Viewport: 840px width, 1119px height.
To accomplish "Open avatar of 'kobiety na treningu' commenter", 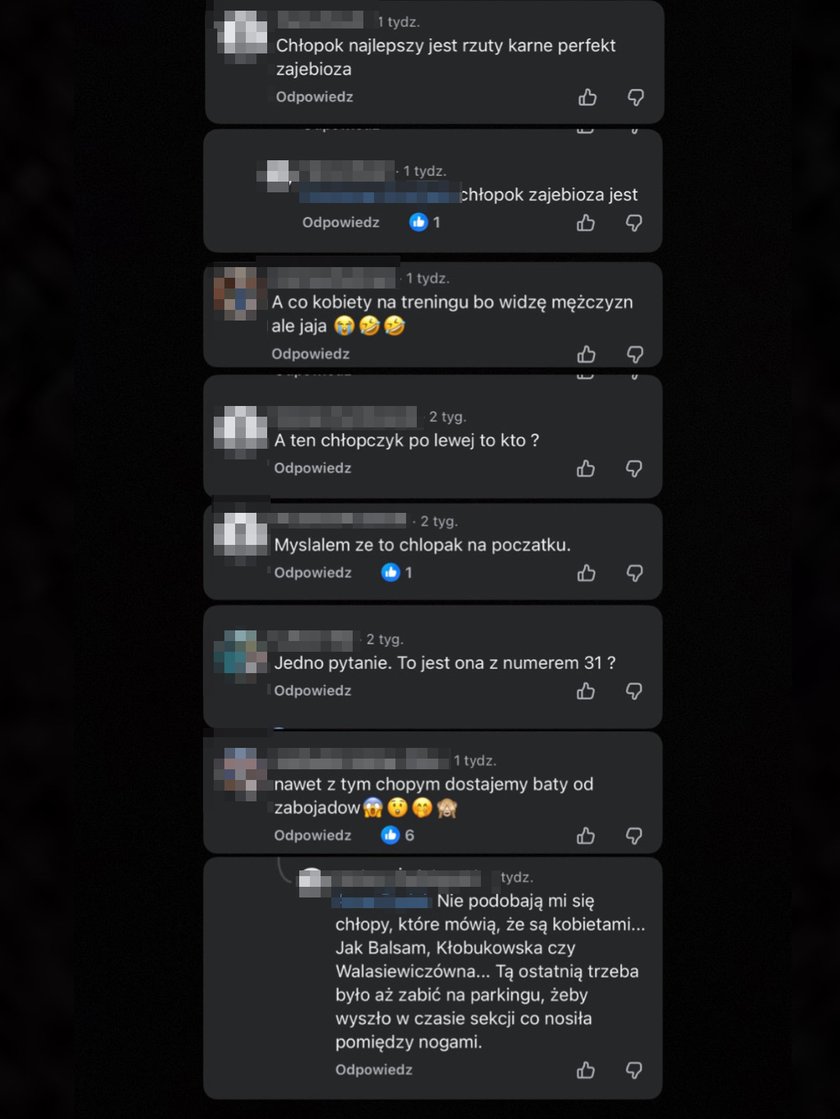I will [236, 293].
